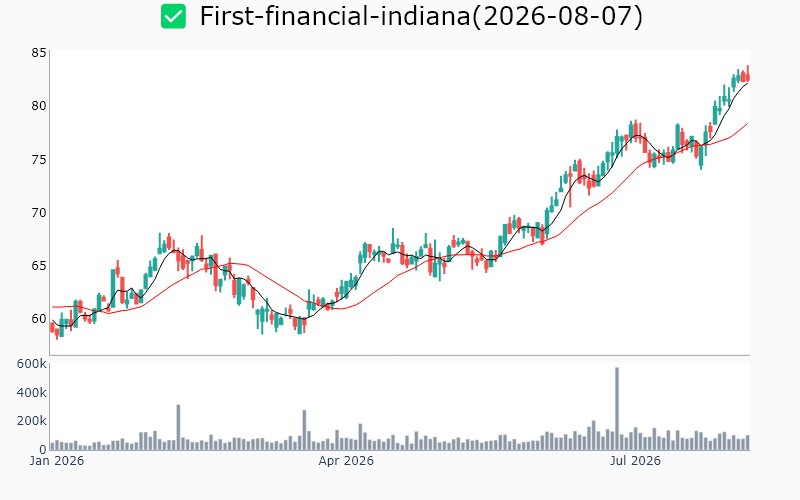Click the 400k volume axis label
Image resolution: width=800 pixels, height=500 pixels.
[32, 393]
